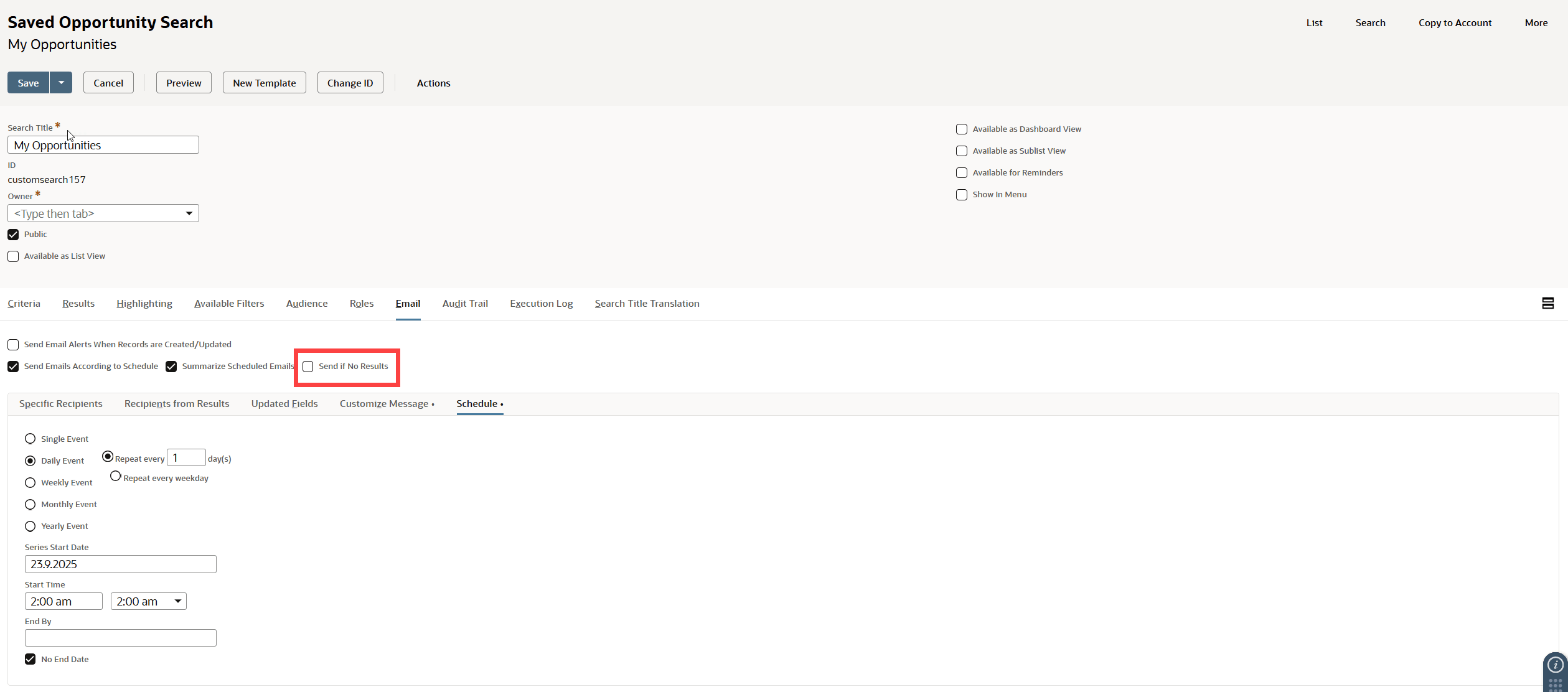Switch to the Criteria tab

pyautogui.click(x=24, y=304)
